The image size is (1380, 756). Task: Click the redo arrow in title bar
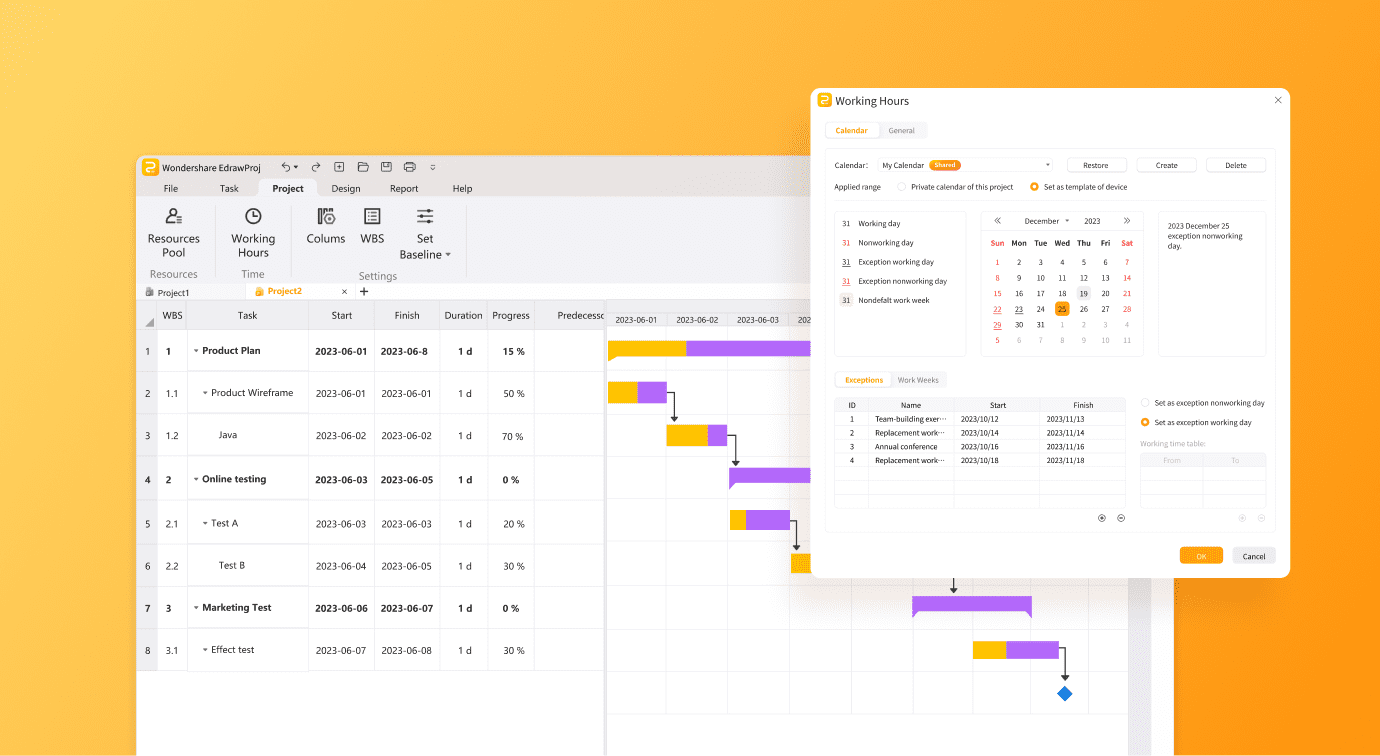(316, 167)
